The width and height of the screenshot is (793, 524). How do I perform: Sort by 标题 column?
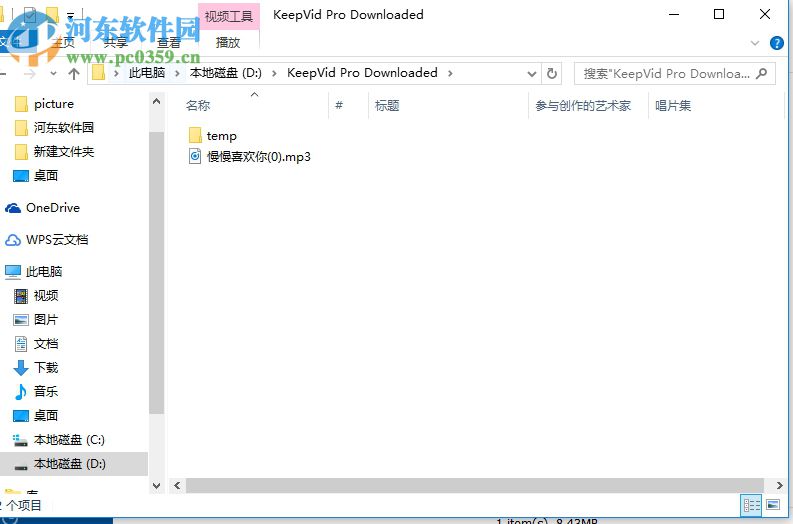pos(387,106)
